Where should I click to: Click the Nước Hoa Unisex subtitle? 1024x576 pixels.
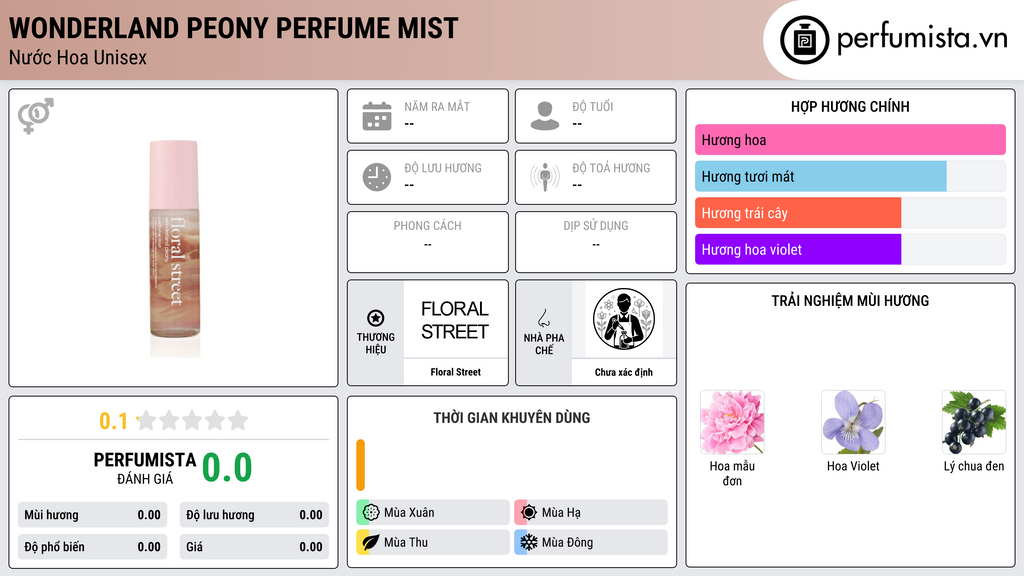78,57
